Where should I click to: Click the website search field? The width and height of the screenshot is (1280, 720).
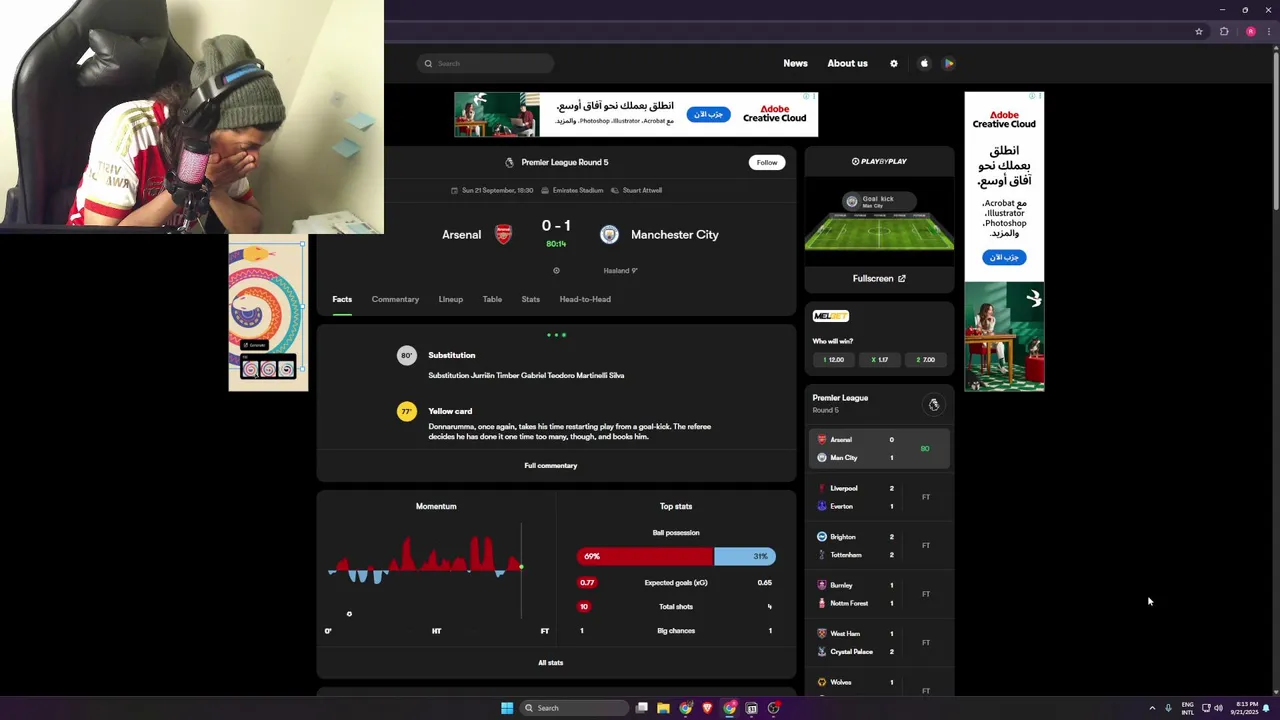[485, 63]
